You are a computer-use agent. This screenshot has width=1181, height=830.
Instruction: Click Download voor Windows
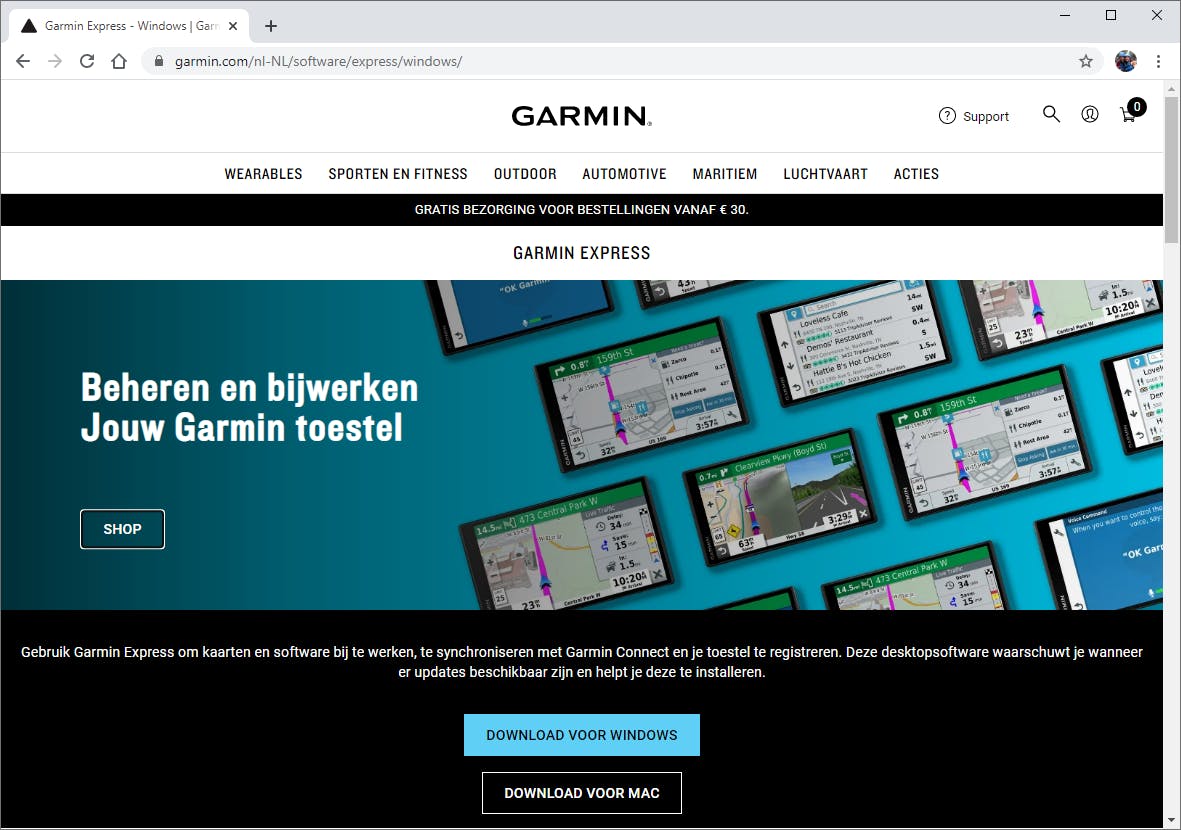click(581, 735)
